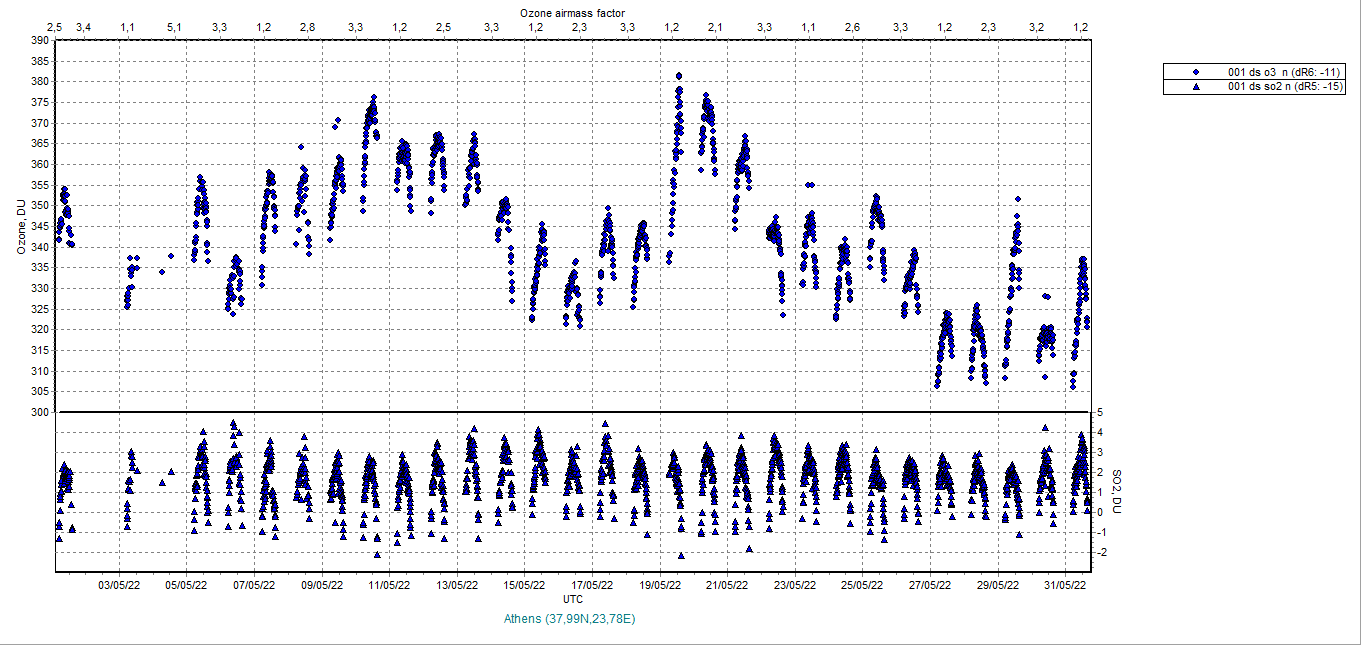Click the 5,1 airmass factor value
This screenshot has height=645, width=1361.
pyautogui.click(x=174, y=26)
